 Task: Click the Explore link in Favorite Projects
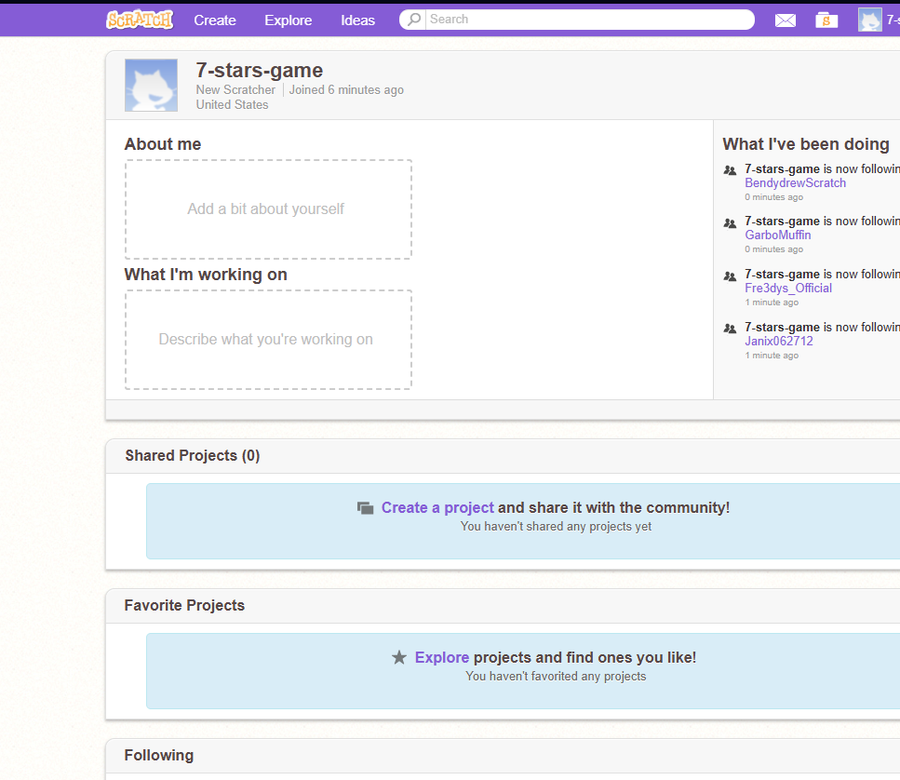tap(442, 658)
